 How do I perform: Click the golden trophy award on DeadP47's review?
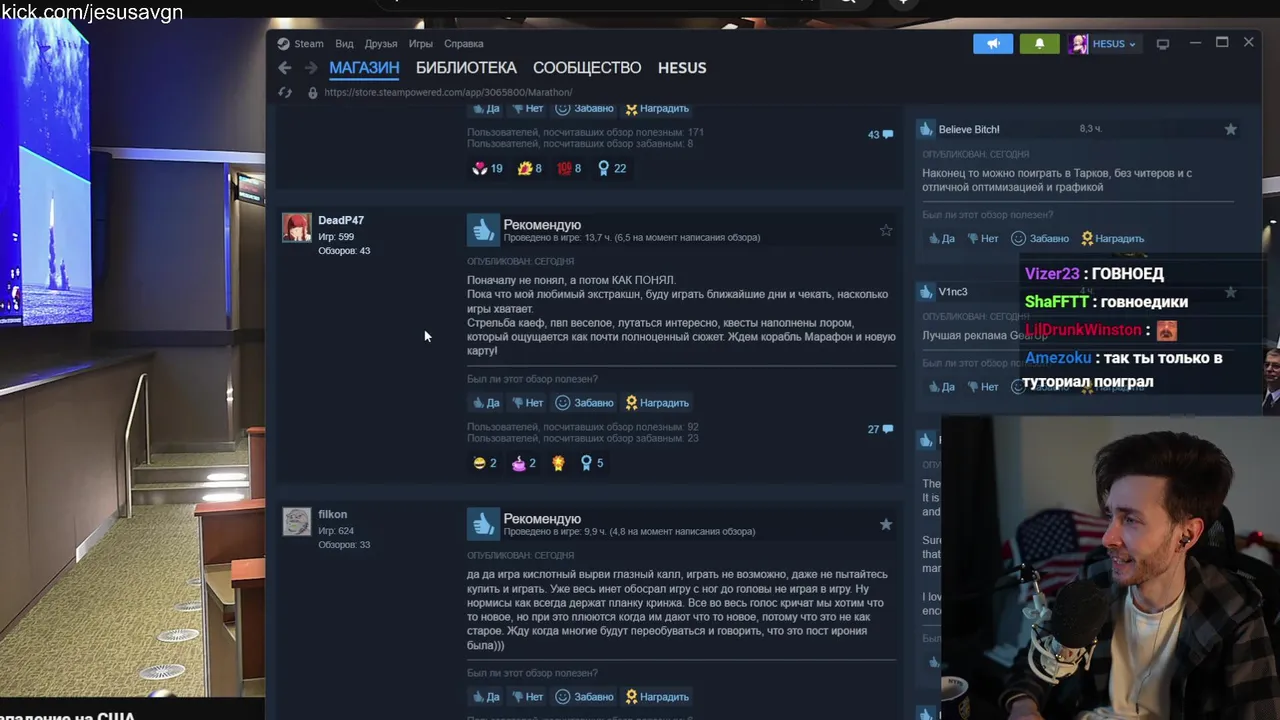point(558,463)
